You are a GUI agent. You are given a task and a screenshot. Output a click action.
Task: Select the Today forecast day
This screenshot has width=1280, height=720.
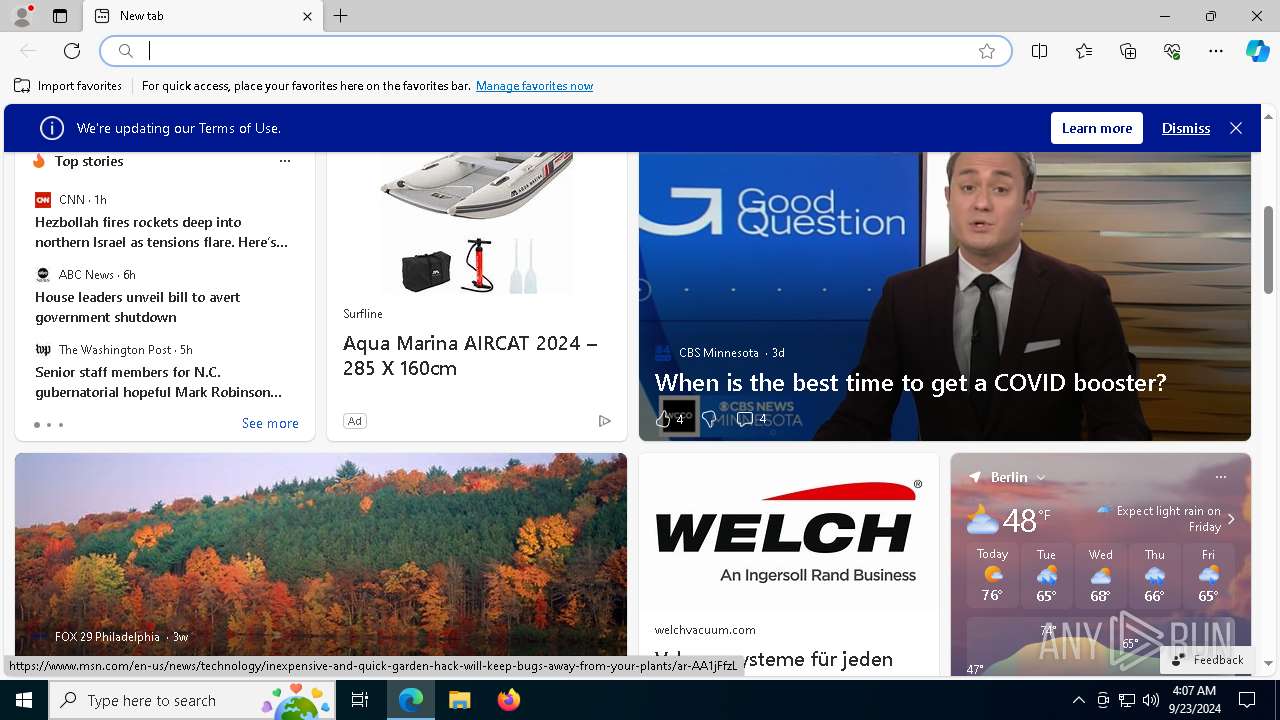[x=992, y=575]
